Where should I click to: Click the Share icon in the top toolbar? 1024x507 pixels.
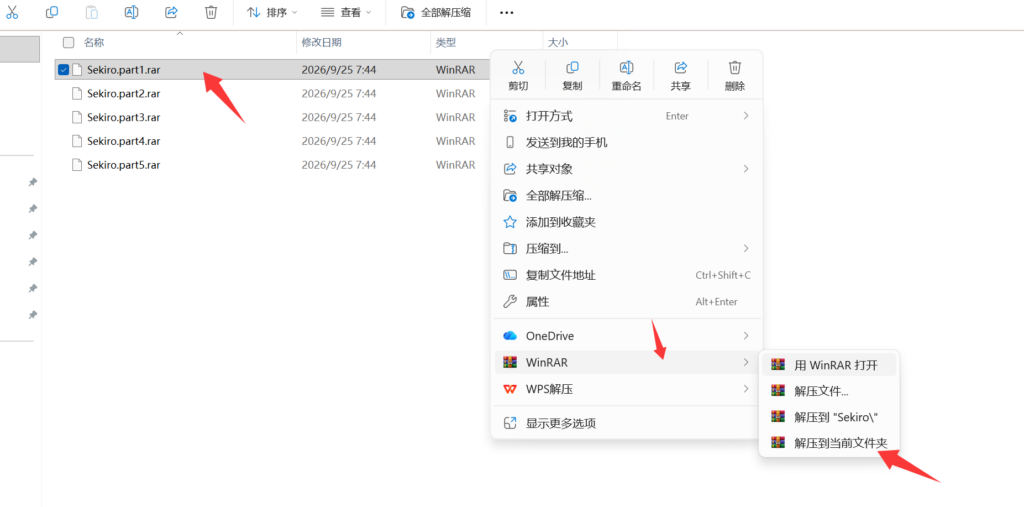171,12
